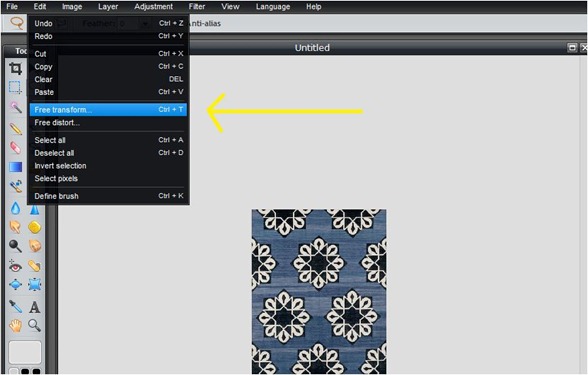This screenshot has height=375, width=588.
Task: Close the open Edit menu
Action: click(40, 7)
